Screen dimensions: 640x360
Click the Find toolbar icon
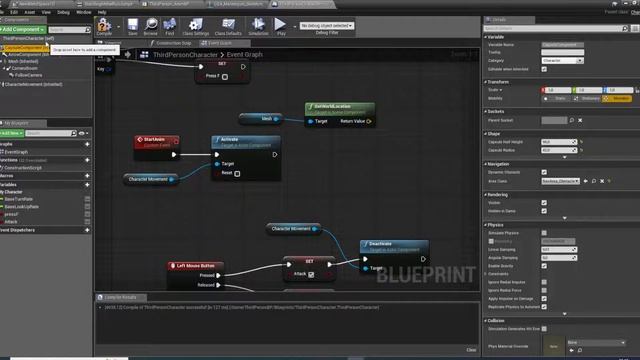(169, 27)
